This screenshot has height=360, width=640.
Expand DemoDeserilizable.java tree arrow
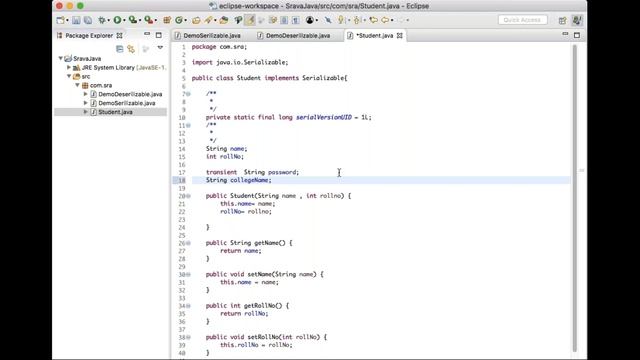tap(85, 94)
